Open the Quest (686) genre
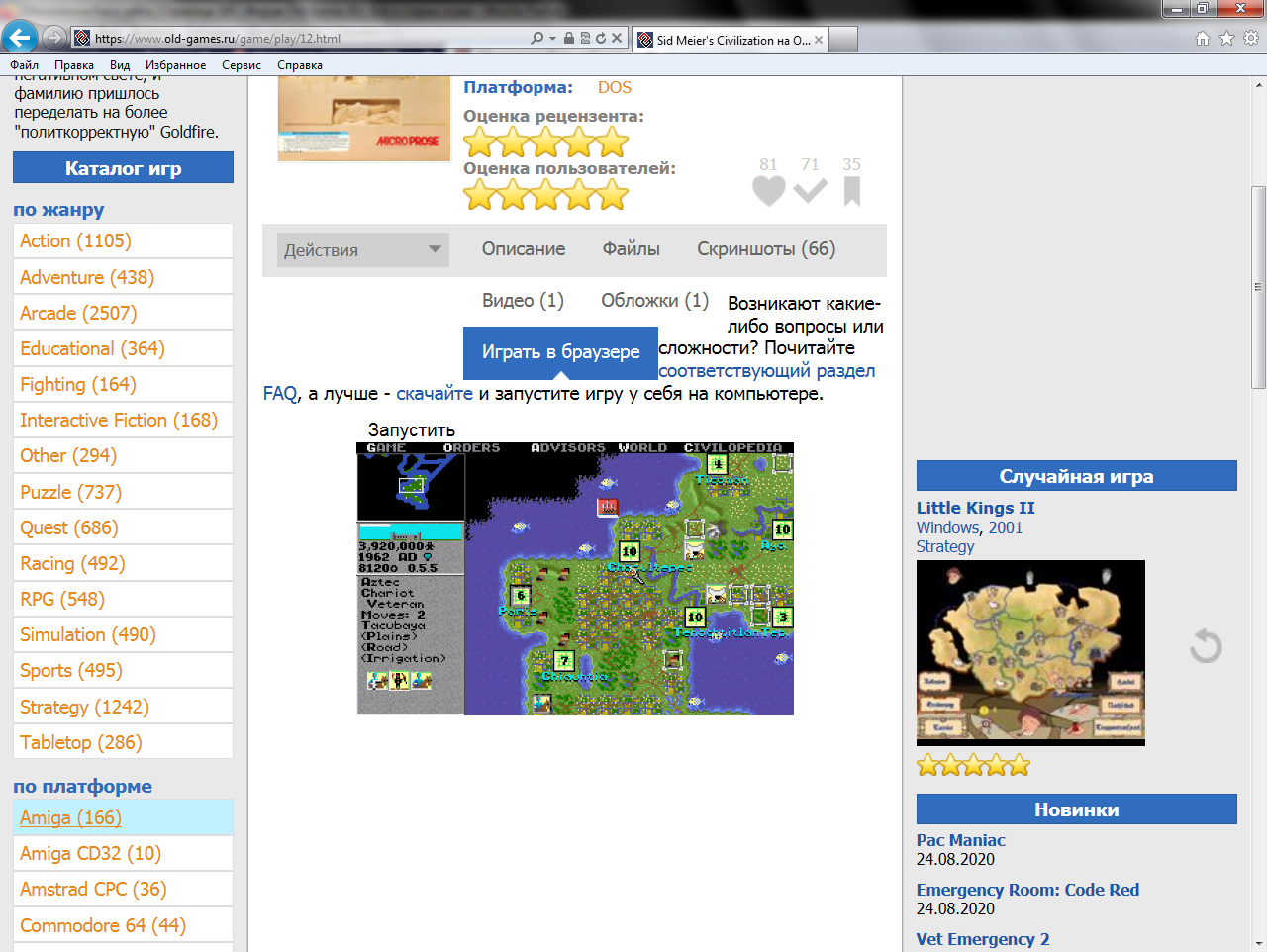 tap(69, 527)
